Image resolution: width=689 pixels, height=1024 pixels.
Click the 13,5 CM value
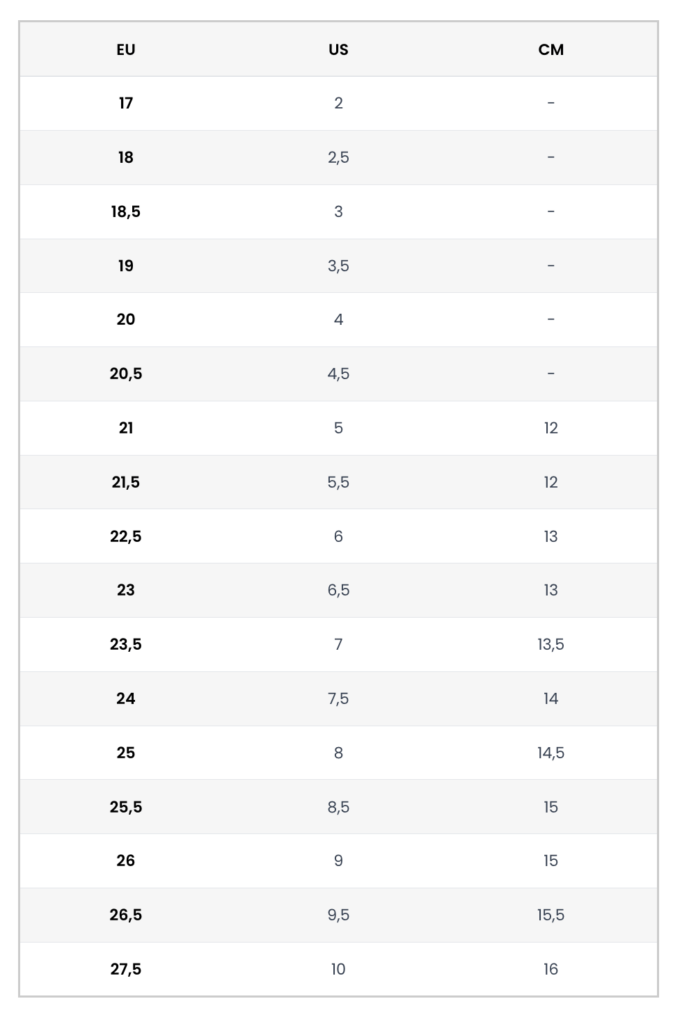coord(551,644)
